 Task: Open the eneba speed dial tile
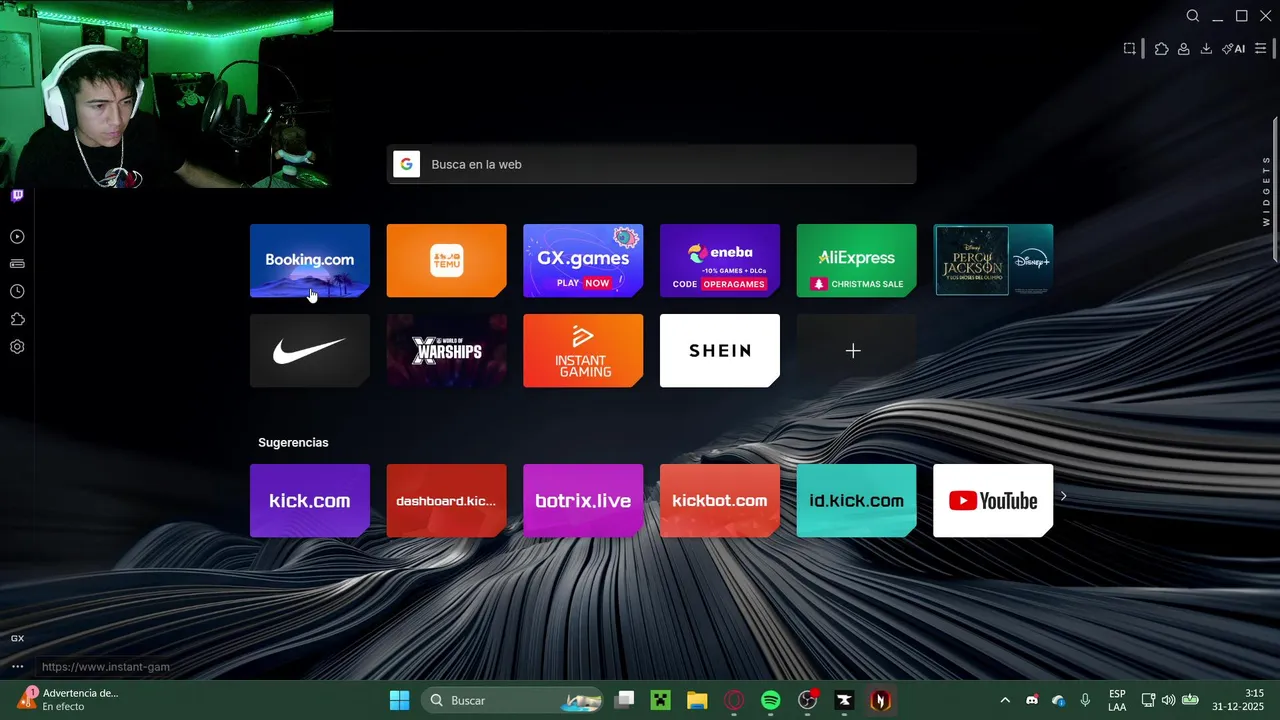click(x=720, y=260)
